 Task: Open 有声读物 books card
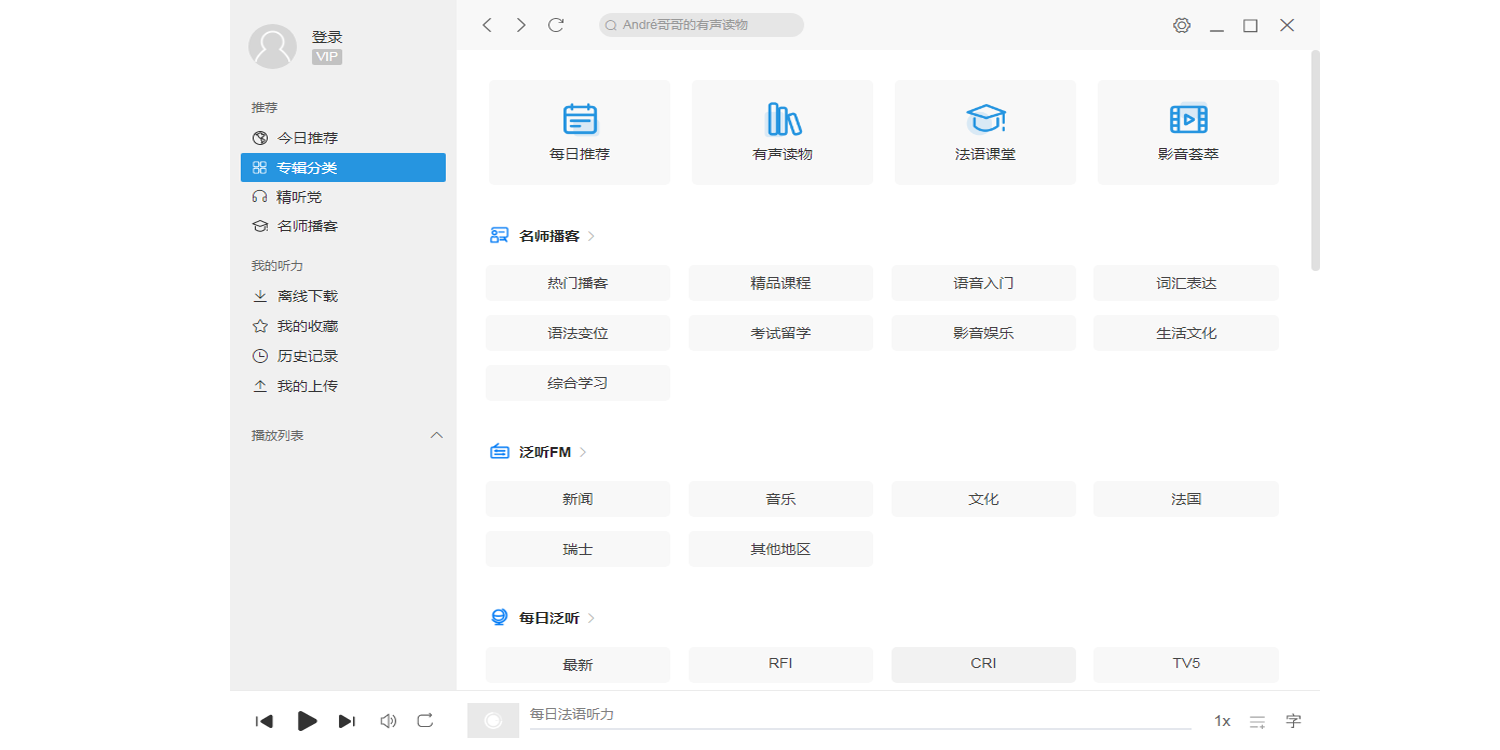pos(782,132)
